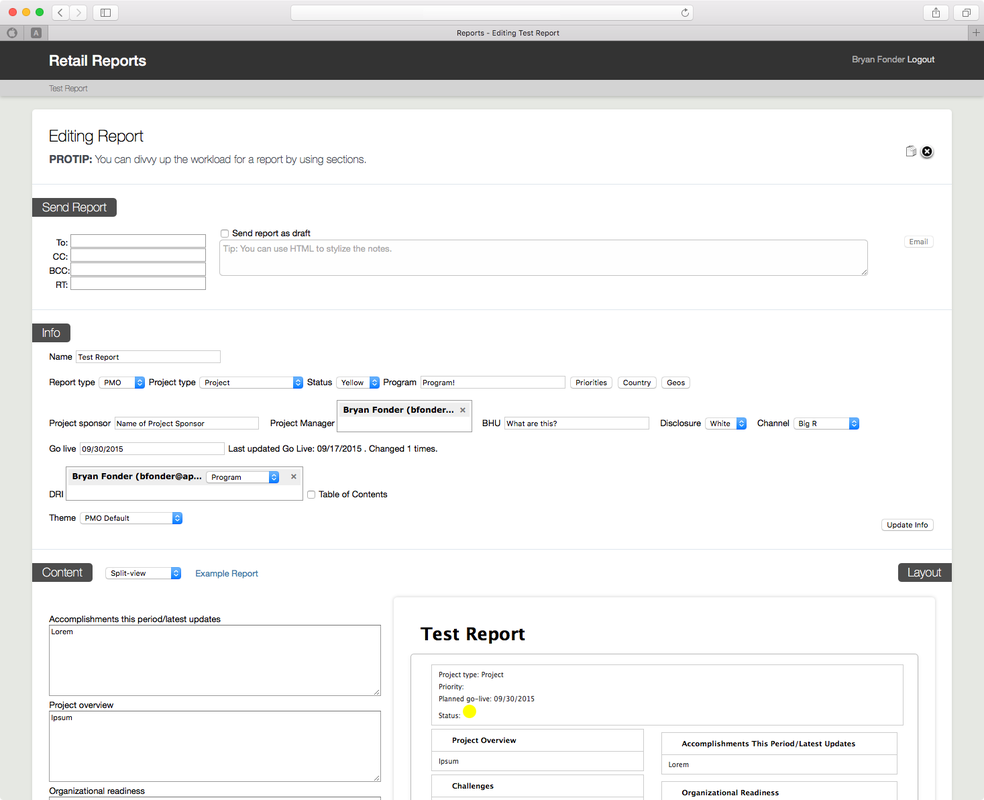Open the Channel dropdown set to Big R
The image size is (984, 800).
[826, 424]
